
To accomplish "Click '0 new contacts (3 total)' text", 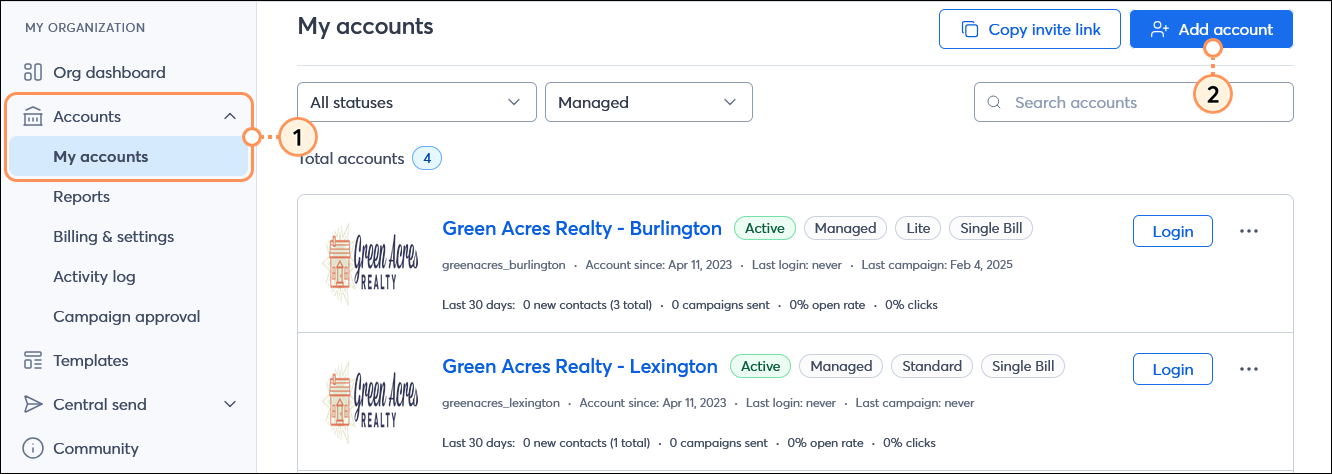I will pyautogui.click(x=587, y=304).
